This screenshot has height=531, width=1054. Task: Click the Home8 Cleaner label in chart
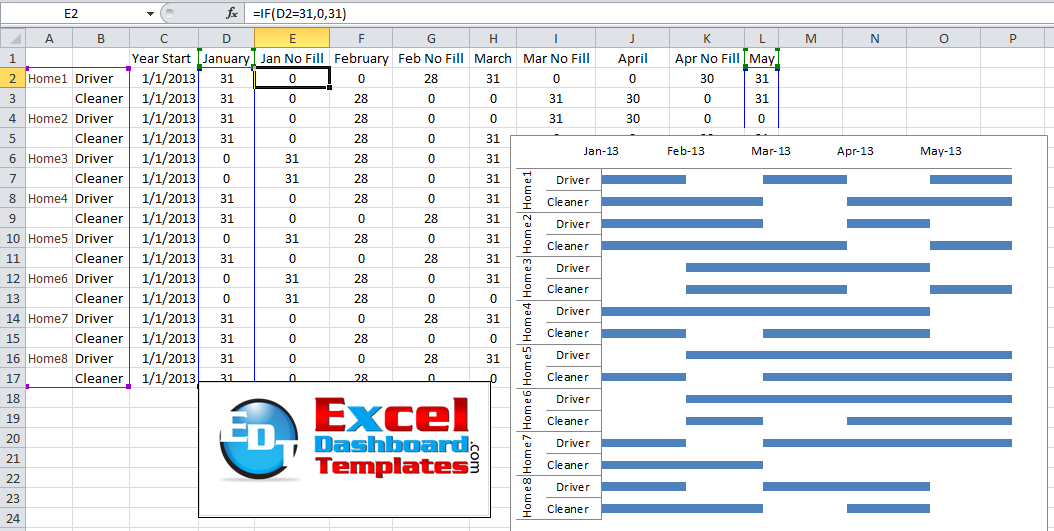tap(567, 509)
